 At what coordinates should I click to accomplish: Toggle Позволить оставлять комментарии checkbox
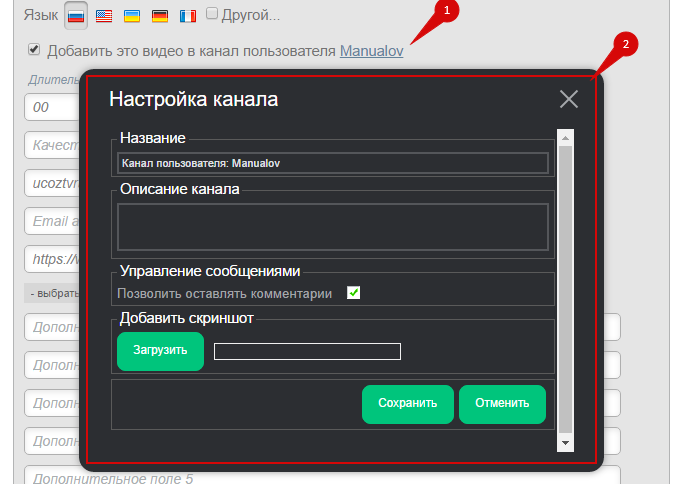[353, 293]
